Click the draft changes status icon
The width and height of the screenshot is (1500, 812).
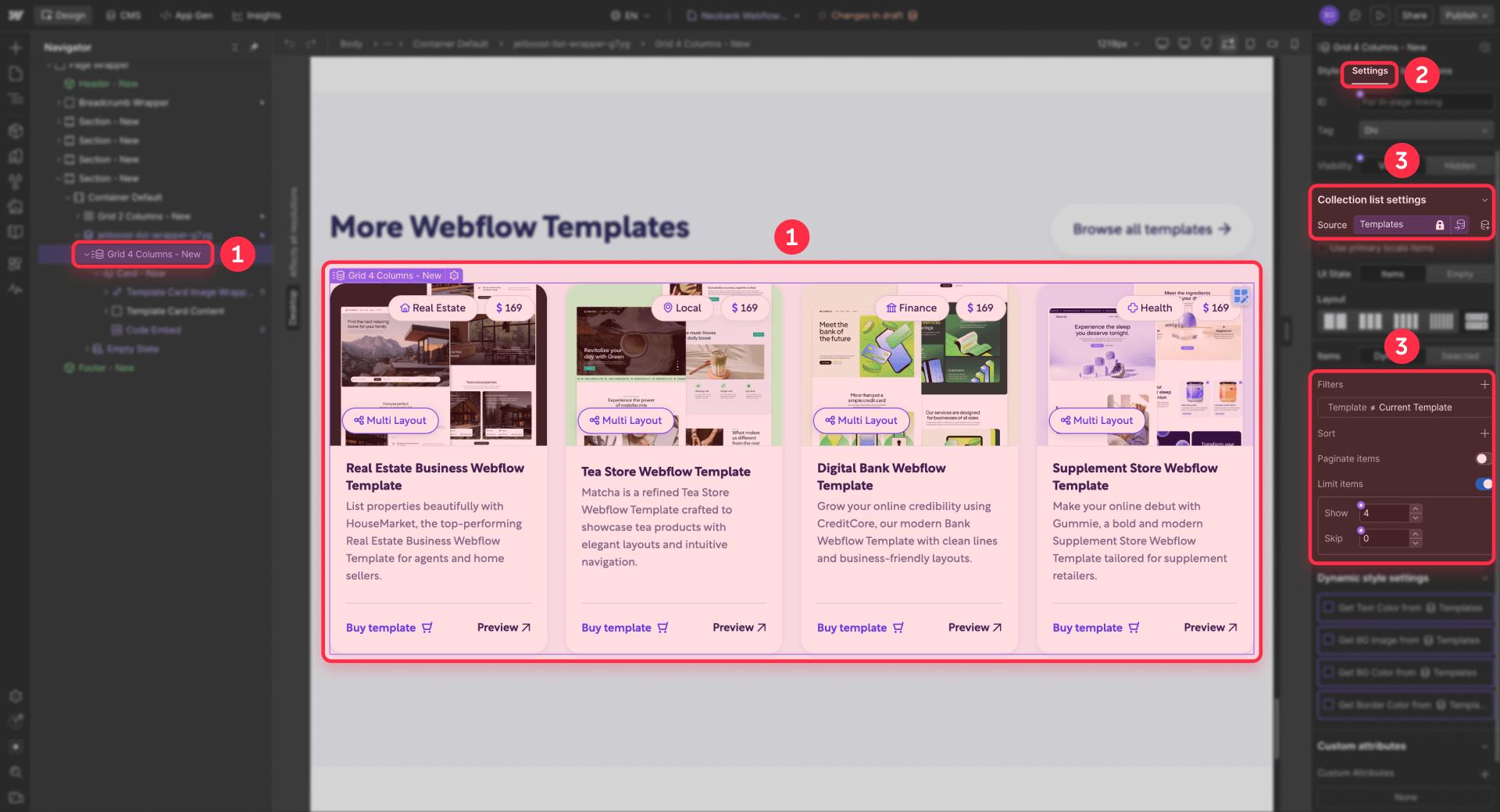click(912, 16)
